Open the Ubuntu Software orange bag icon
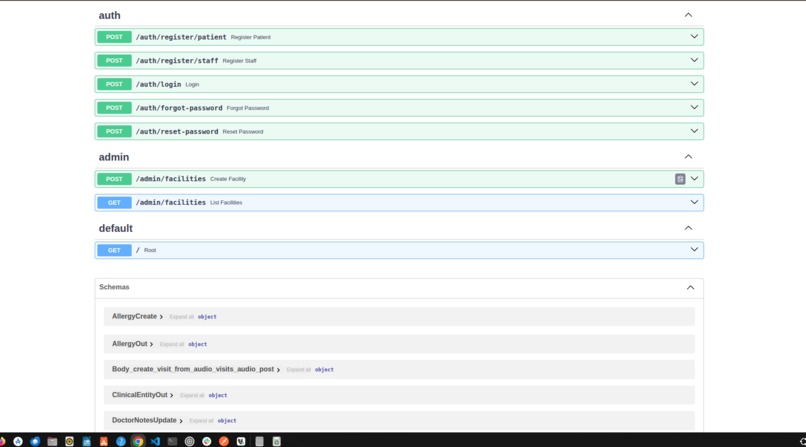Viewport: 806px width, 447px height. pyautogui.click(x=103, y=441)
